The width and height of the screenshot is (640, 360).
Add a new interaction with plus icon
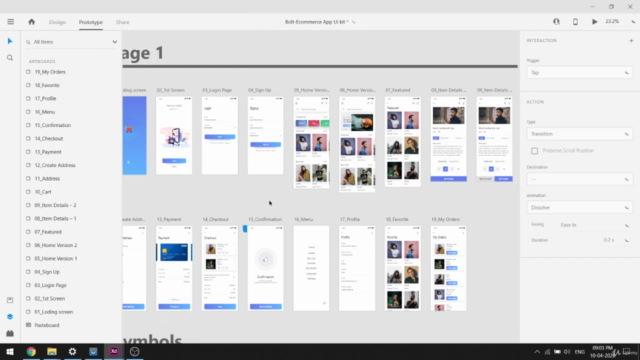pos(631,40)
